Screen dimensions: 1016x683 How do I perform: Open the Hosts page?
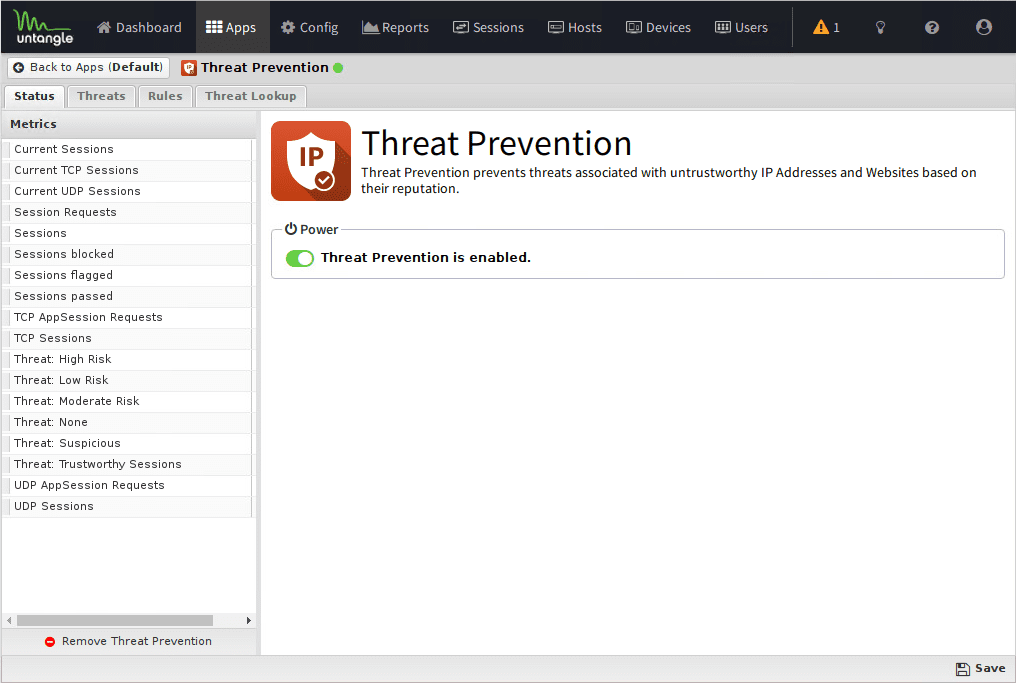point(575,27)
